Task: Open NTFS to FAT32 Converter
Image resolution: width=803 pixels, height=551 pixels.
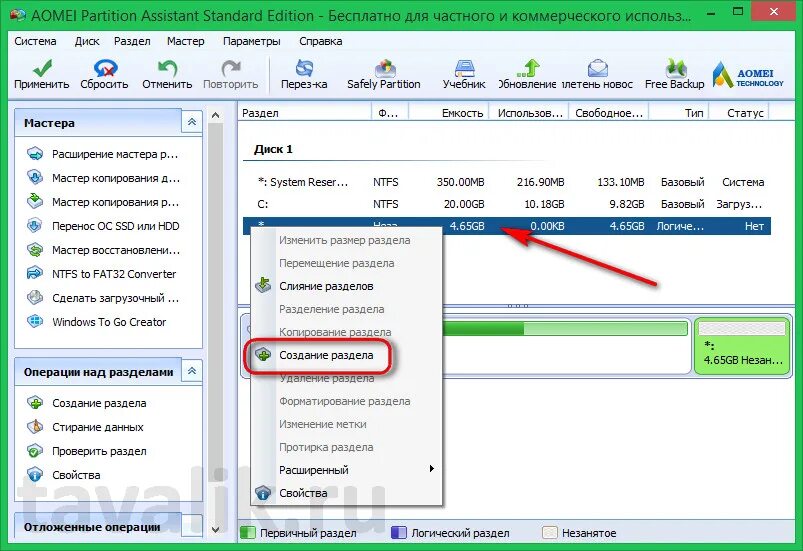Action: coord(101,274)
